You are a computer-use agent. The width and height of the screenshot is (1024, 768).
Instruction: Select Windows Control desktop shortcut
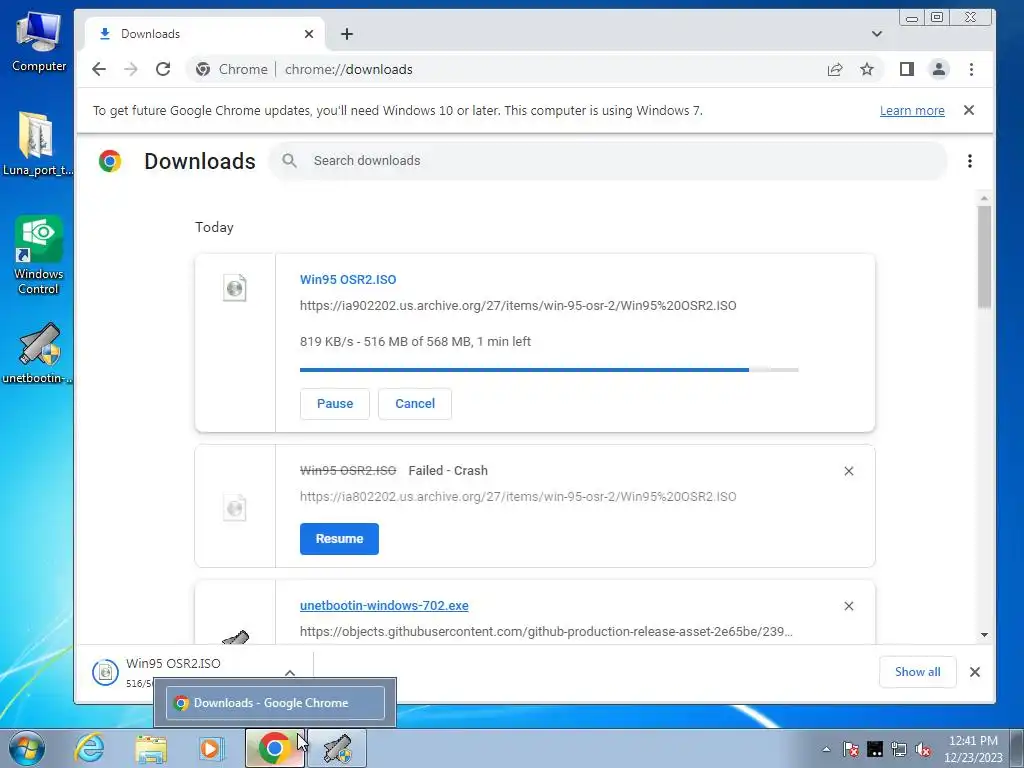(x=39, y=255)
